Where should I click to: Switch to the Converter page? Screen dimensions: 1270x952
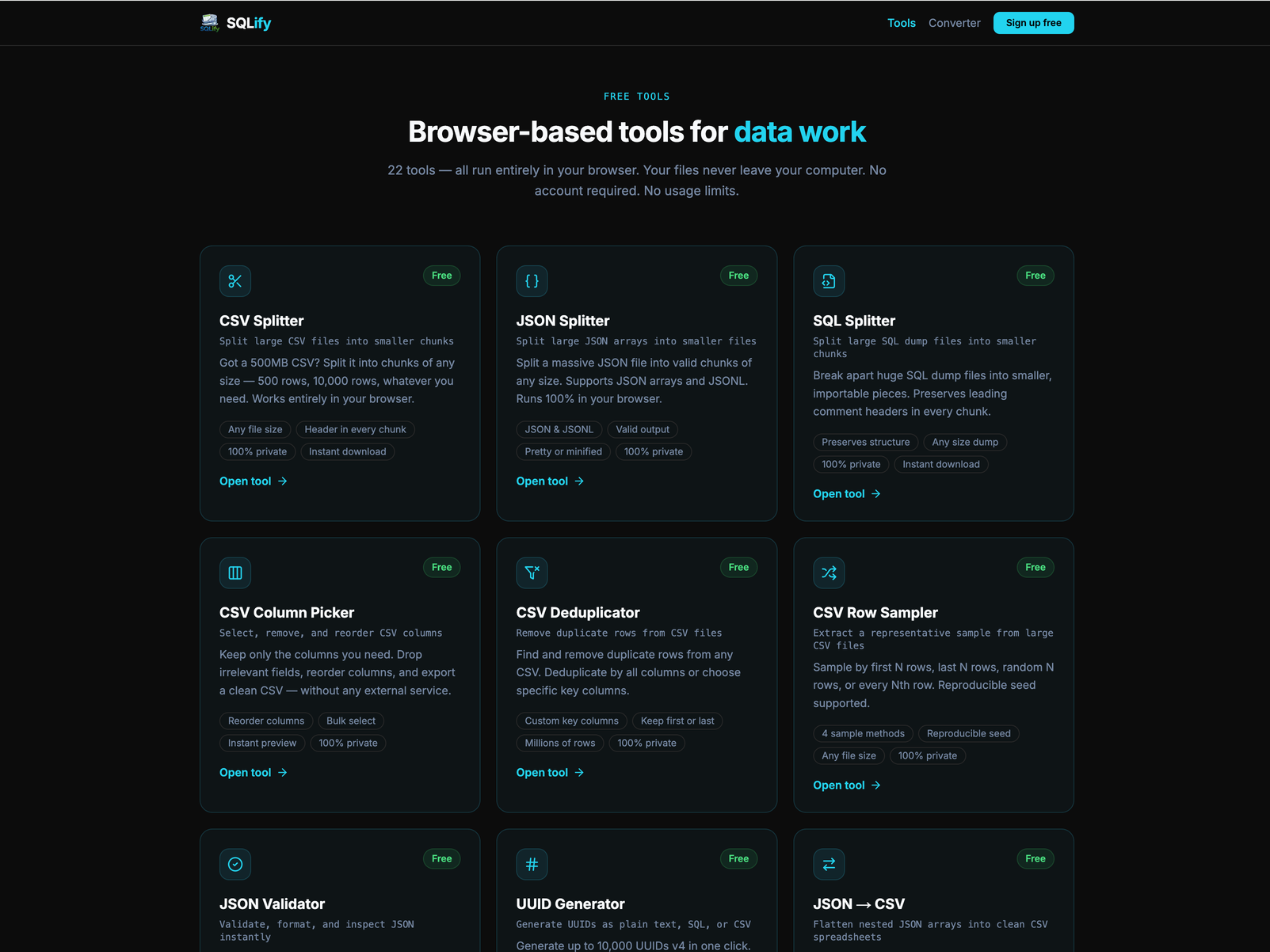[x=954, y=23]
